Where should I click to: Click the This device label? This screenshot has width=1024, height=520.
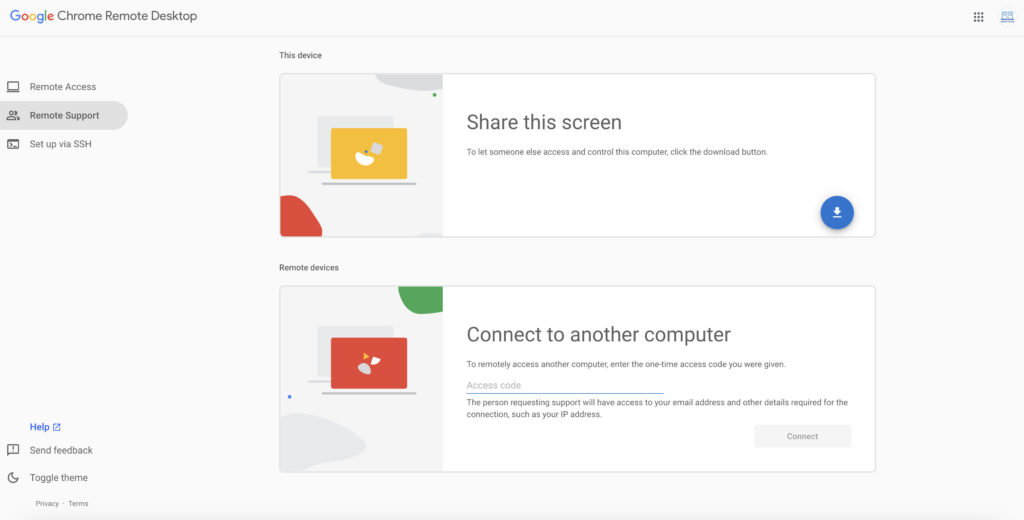tap(300, 56)
